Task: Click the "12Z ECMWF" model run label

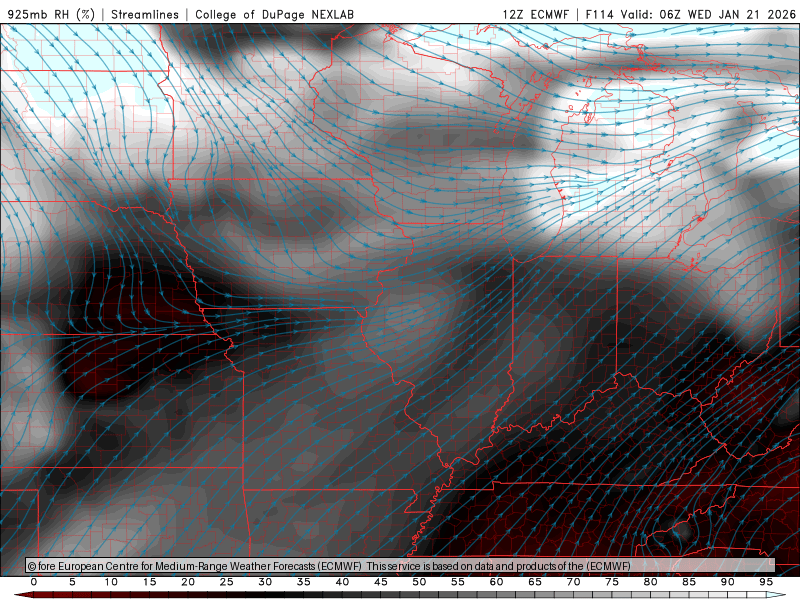Action: (x=535, y=14)
